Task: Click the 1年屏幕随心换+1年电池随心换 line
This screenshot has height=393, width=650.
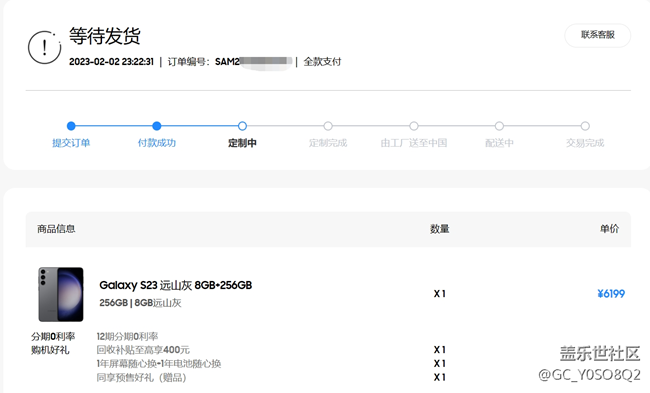Action: 159,364
